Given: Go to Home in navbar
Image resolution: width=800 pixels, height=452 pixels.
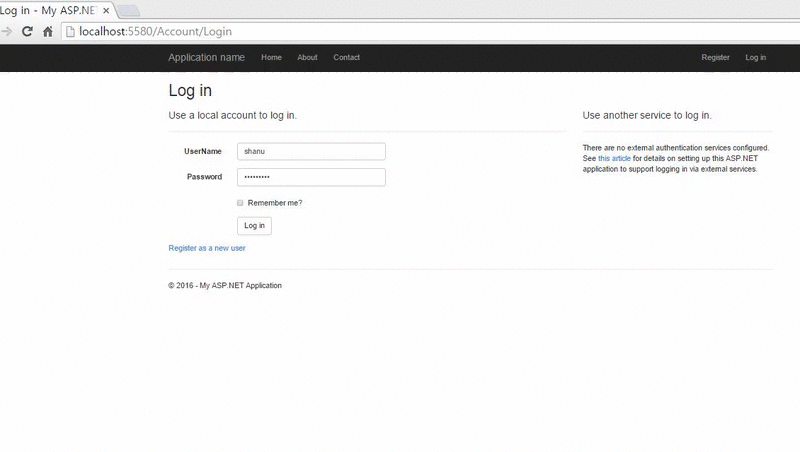Looking at the screenshot, I should tap(271, 58).
